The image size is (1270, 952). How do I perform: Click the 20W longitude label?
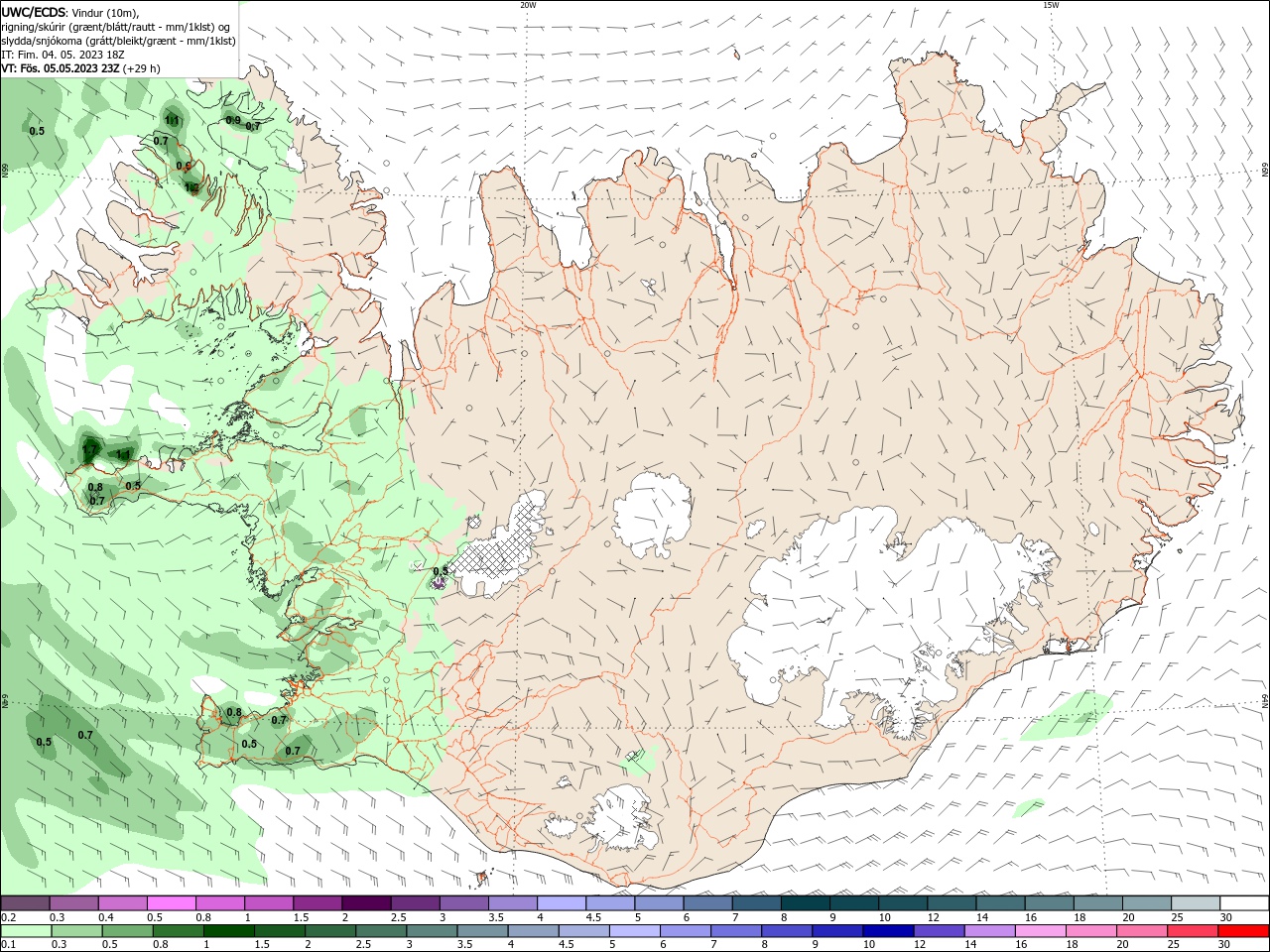point(528,5)
